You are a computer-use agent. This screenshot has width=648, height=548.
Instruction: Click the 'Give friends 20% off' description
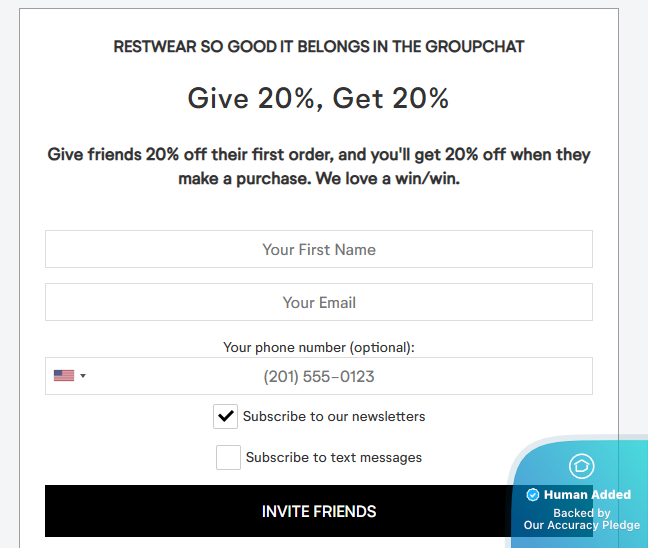pos(319,167)
